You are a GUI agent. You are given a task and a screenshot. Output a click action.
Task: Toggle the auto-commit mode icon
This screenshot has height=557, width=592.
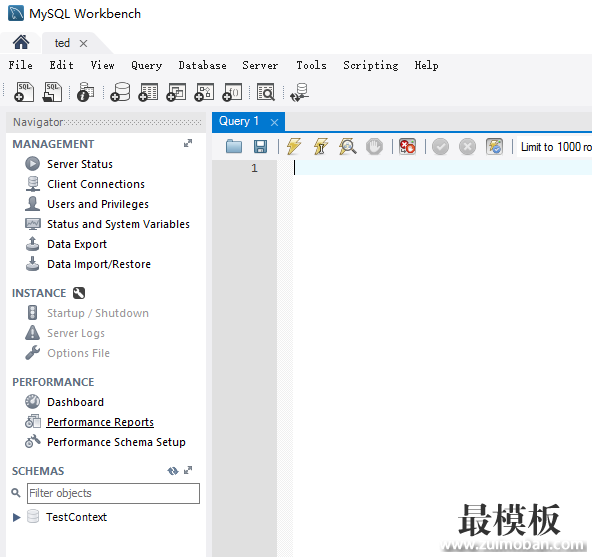click(494, 147)
